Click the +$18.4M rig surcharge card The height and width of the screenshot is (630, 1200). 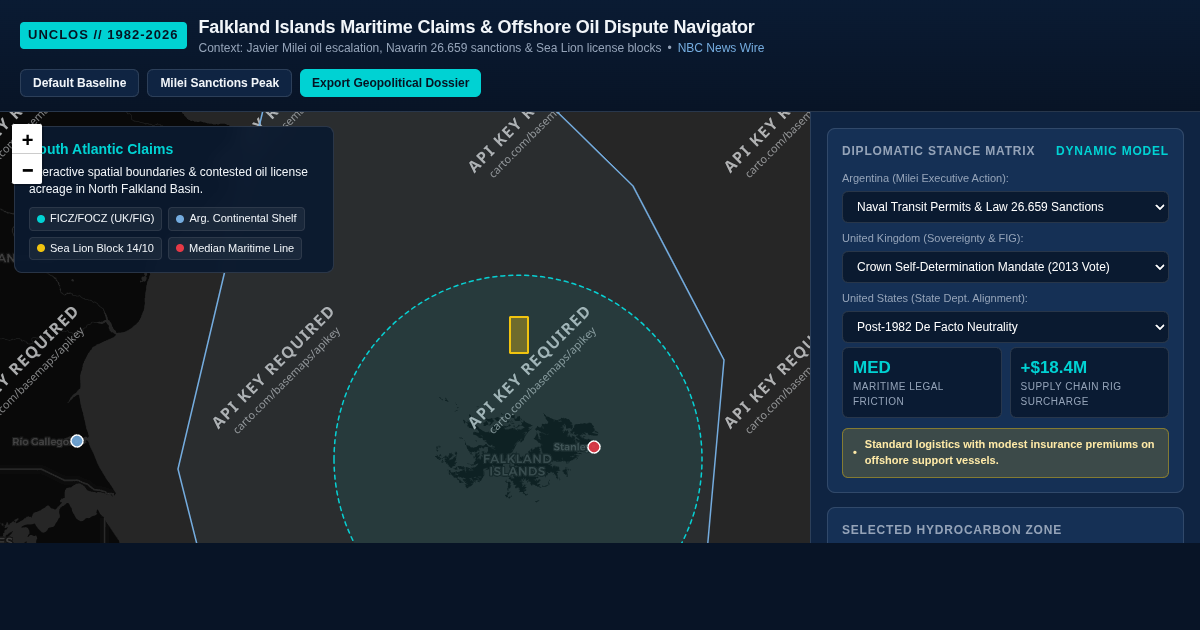(x=1089, y=382)
